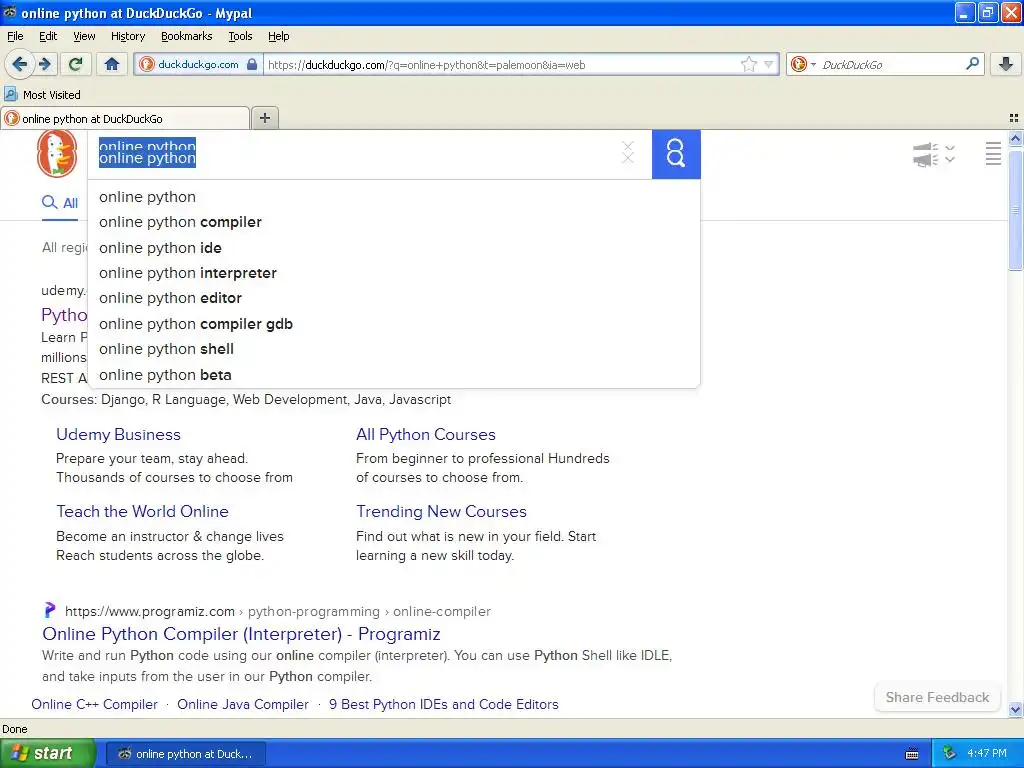Screen dimensions: 1024x768
Task: Click the system tray notification icon
Action: point(949,754)
